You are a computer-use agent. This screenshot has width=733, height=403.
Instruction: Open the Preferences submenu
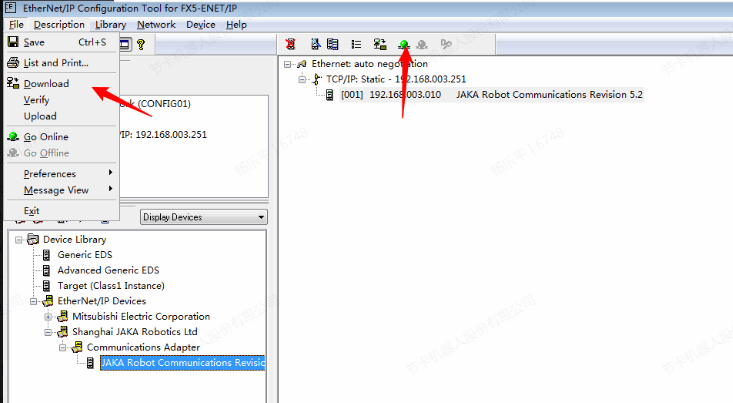coord(50,174)
